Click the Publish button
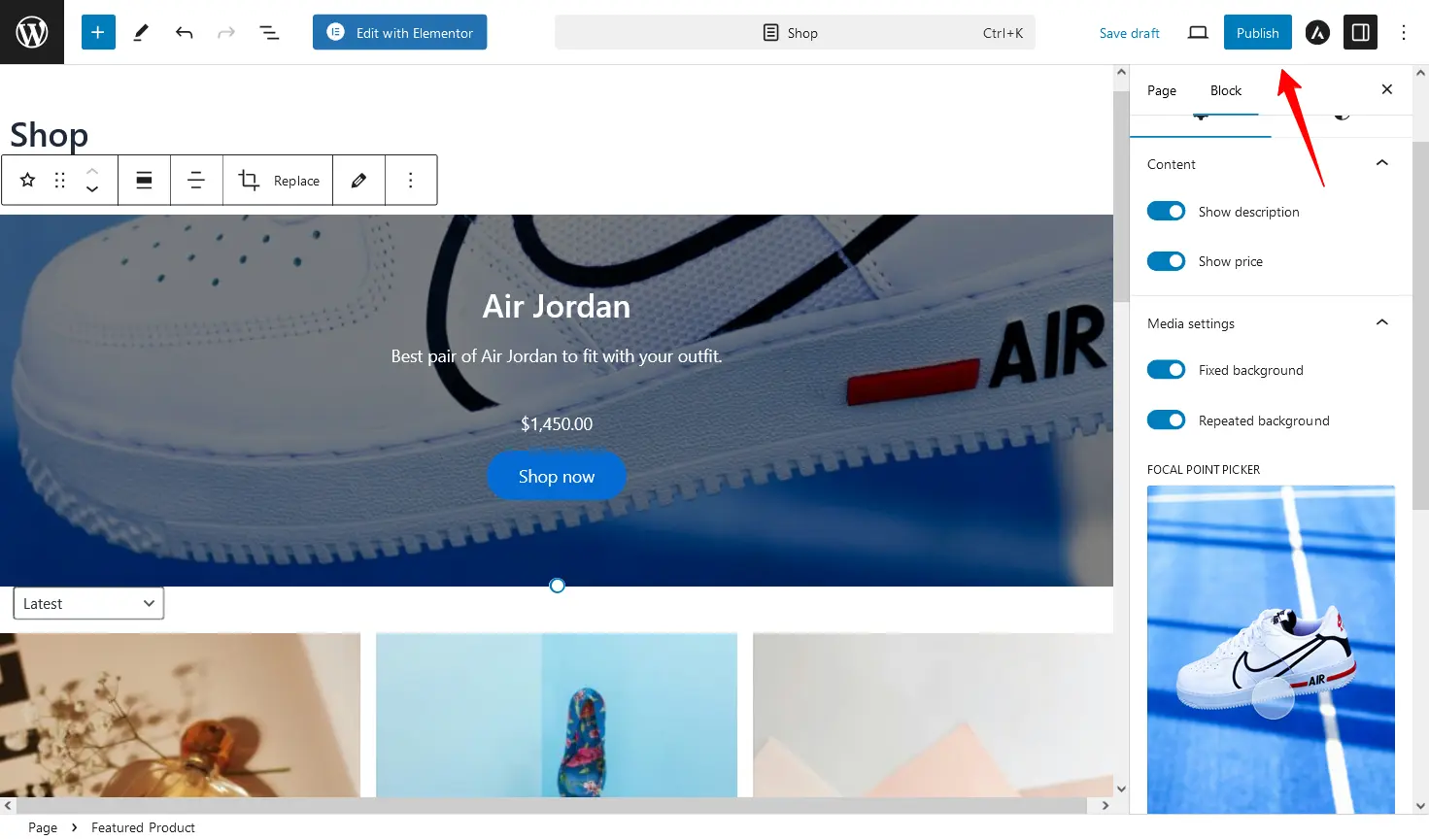The width and height of the screenshot is (1429, 840). (x=1257, y=32)
